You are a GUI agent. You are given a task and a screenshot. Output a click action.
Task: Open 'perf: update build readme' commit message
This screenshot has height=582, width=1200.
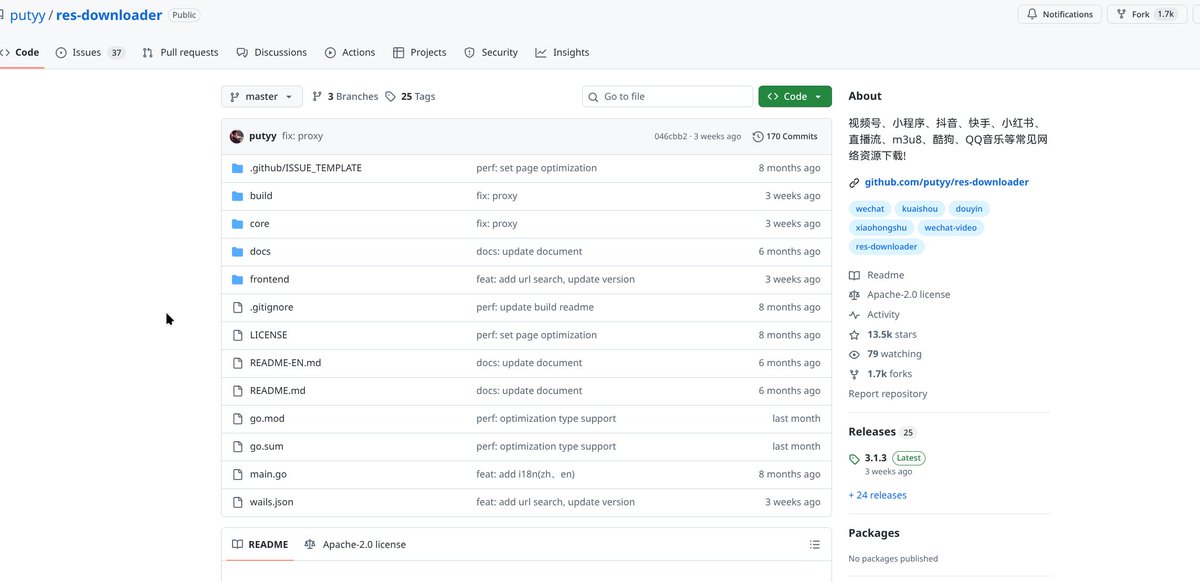(535, 307)
